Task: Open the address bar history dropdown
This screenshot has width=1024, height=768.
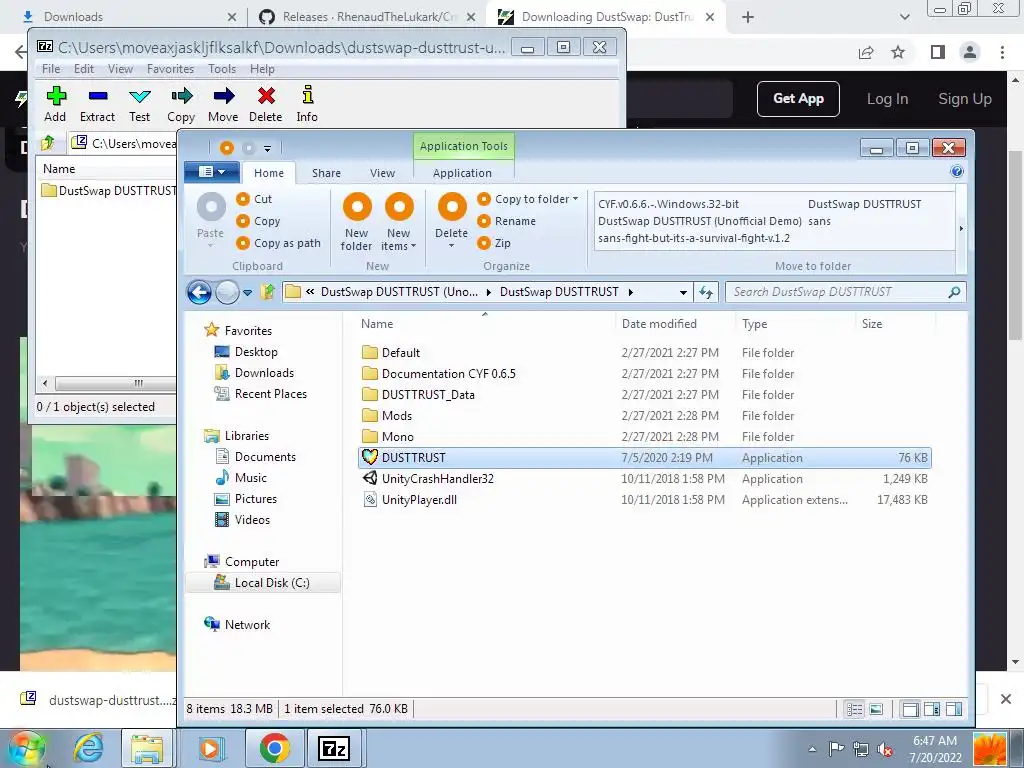Action: 683,293
